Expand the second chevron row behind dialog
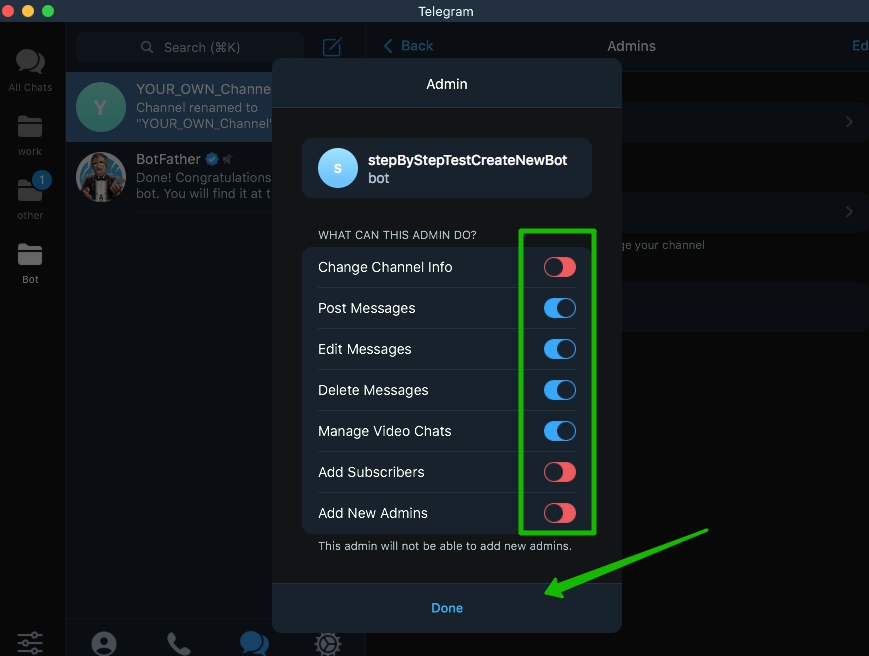 click(849, 212)
